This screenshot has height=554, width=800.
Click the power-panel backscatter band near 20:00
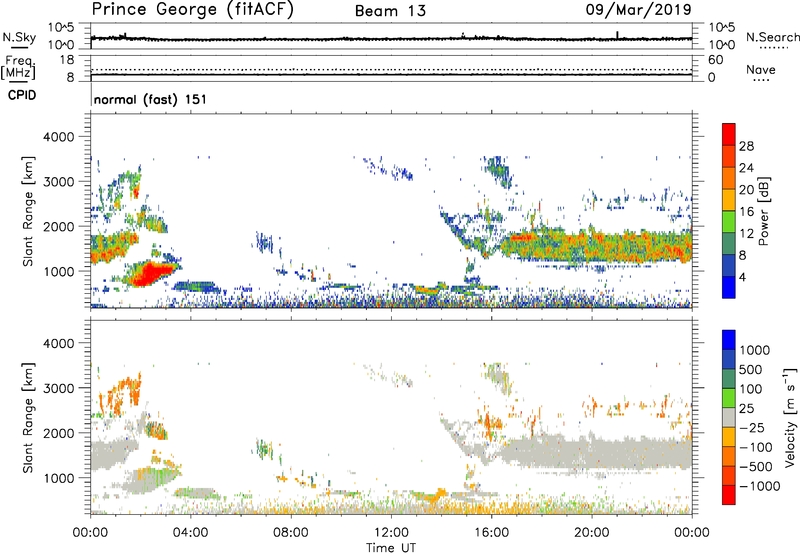(597, 246)
